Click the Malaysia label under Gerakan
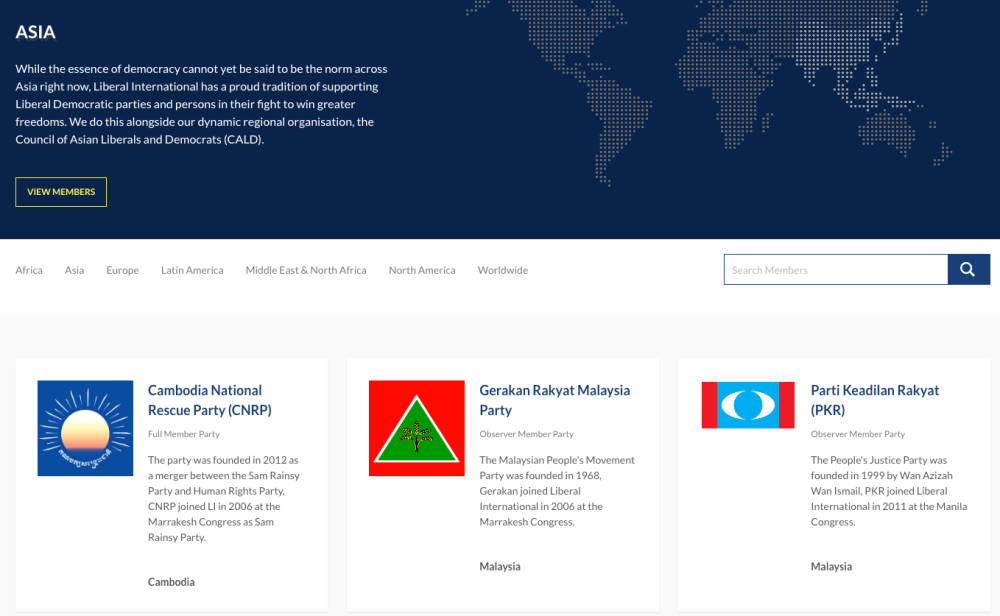Viewport: 1000px width, 616px height. tap(500, 566)
